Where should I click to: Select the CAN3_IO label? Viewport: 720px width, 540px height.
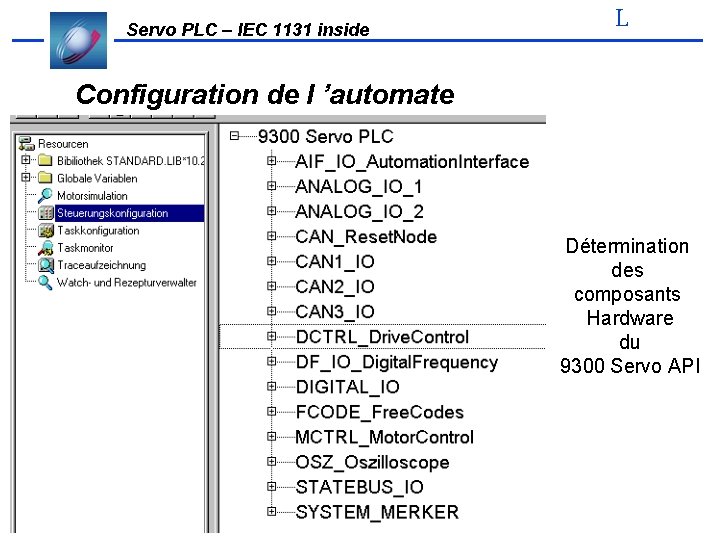pyautogui.click(x=335, y=312)
